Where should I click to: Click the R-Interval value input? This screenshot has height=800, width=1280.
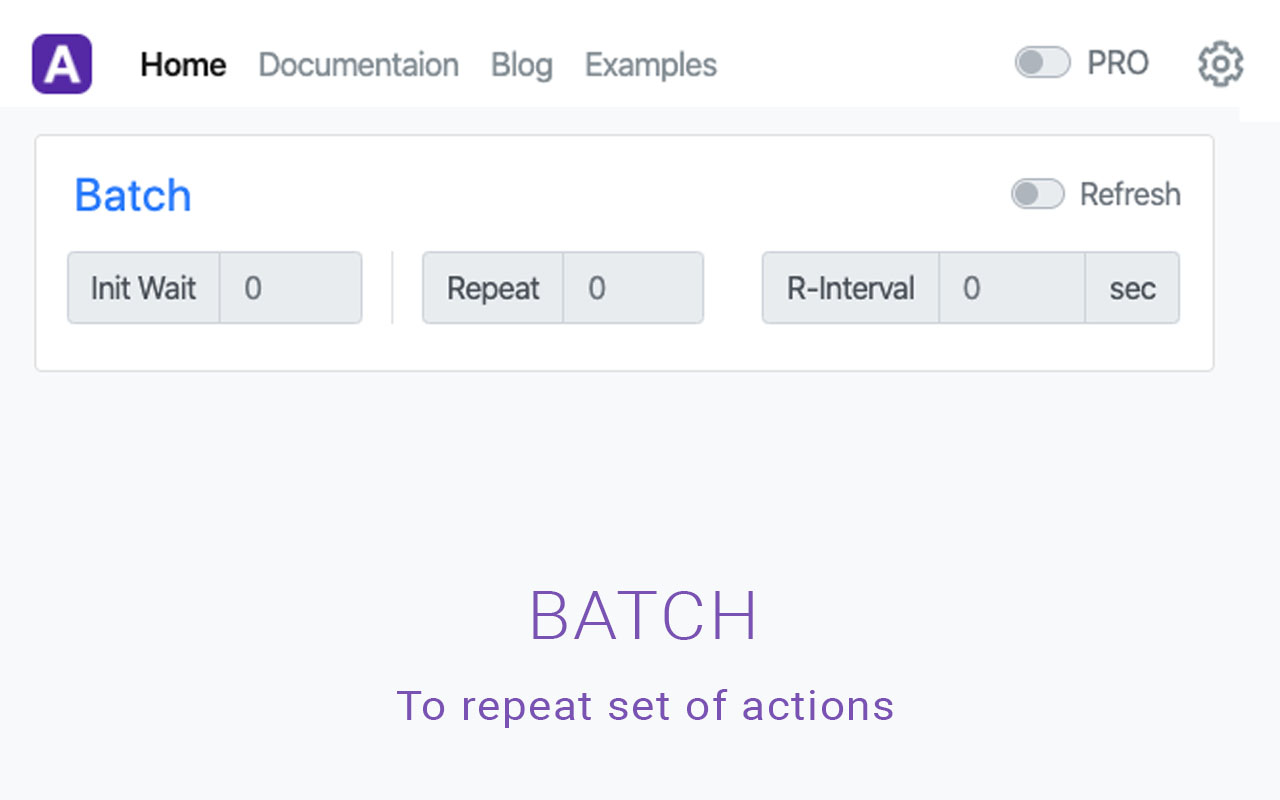point(1011,288)
